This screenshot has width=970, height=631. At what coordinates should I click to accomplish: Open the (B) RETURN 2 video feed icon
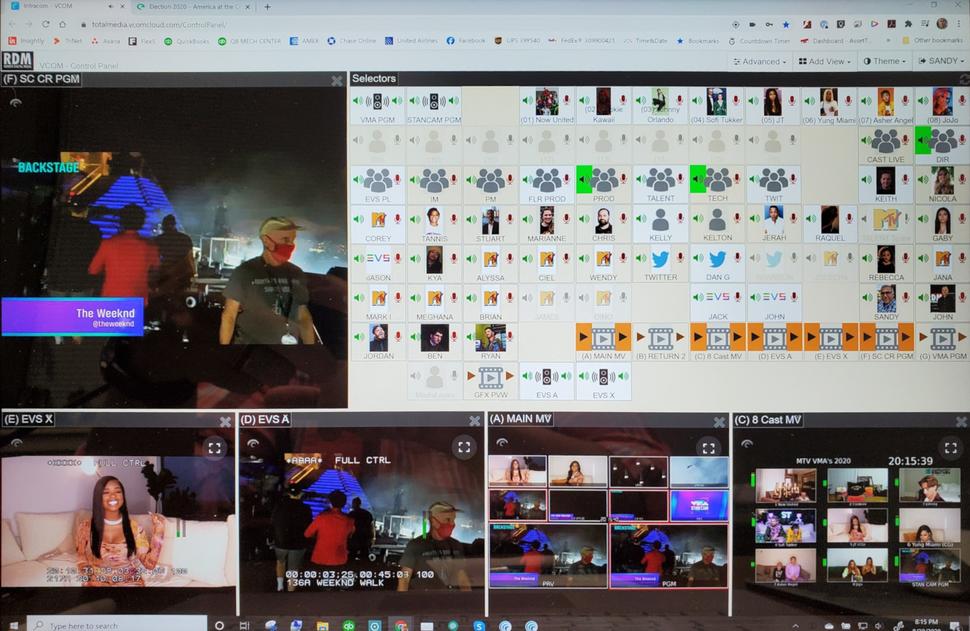[x=661, y=338]
